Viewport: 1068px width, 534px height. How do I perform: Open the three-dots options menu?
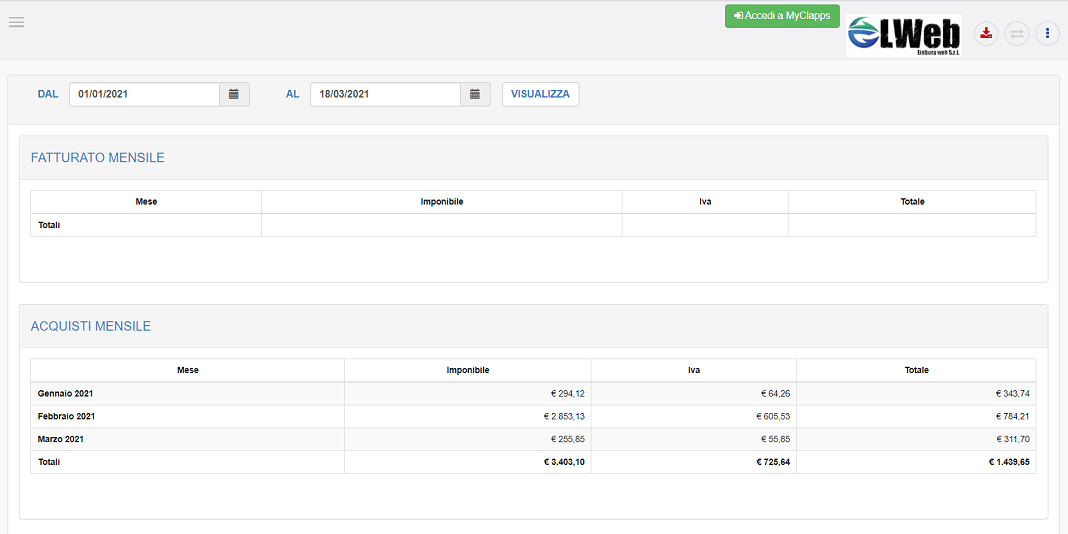[x=1047, y=33]
